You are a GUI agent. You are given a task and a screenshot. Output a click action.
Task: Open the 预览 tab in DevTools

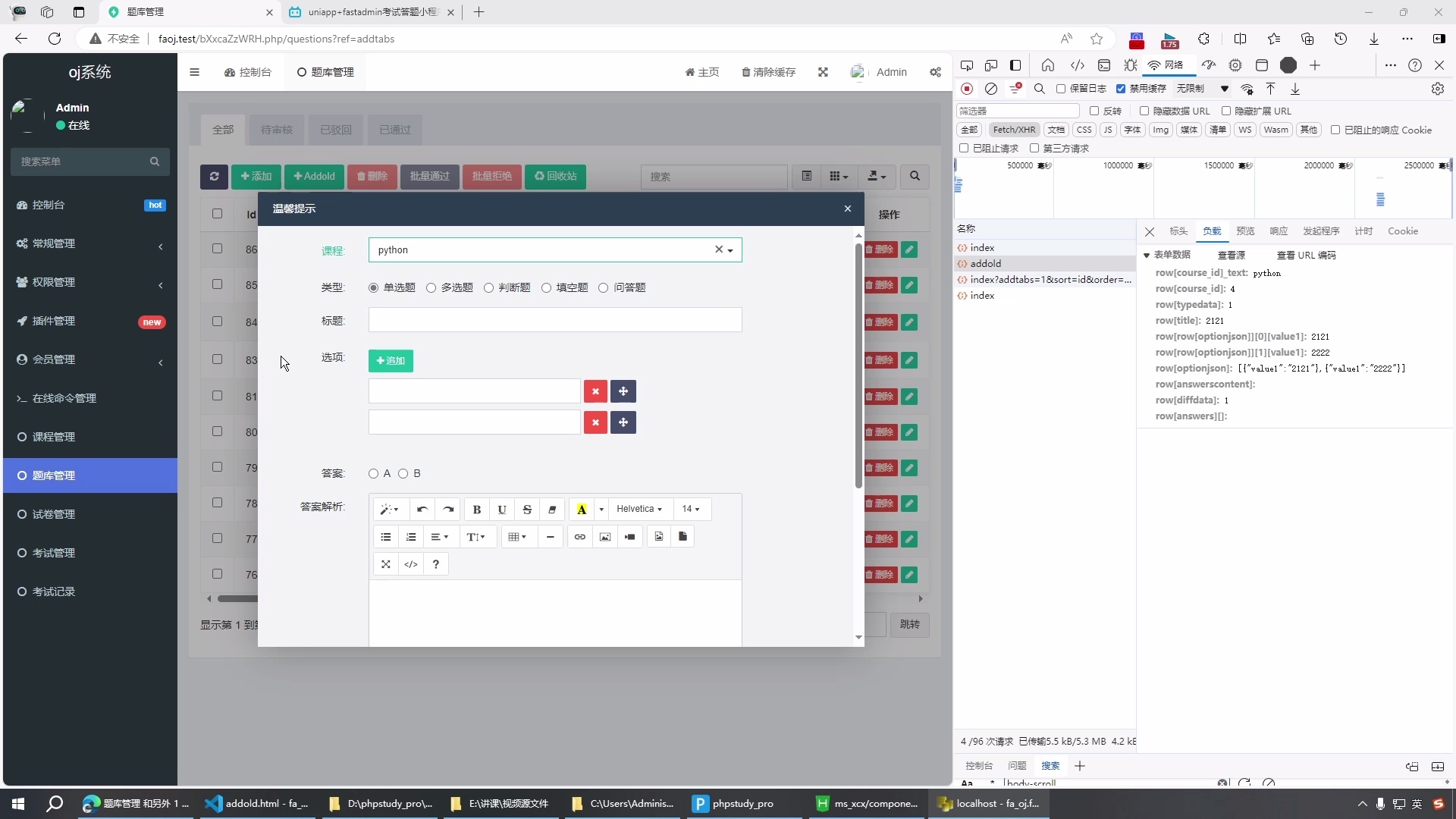(1245, 231)
